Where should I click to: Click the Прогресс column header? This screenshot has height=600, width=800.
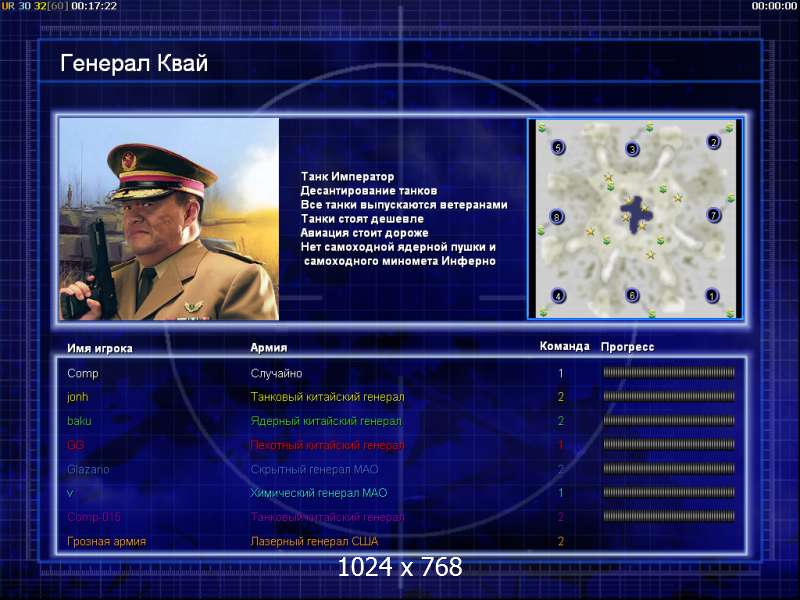click(x=627, y=347)
